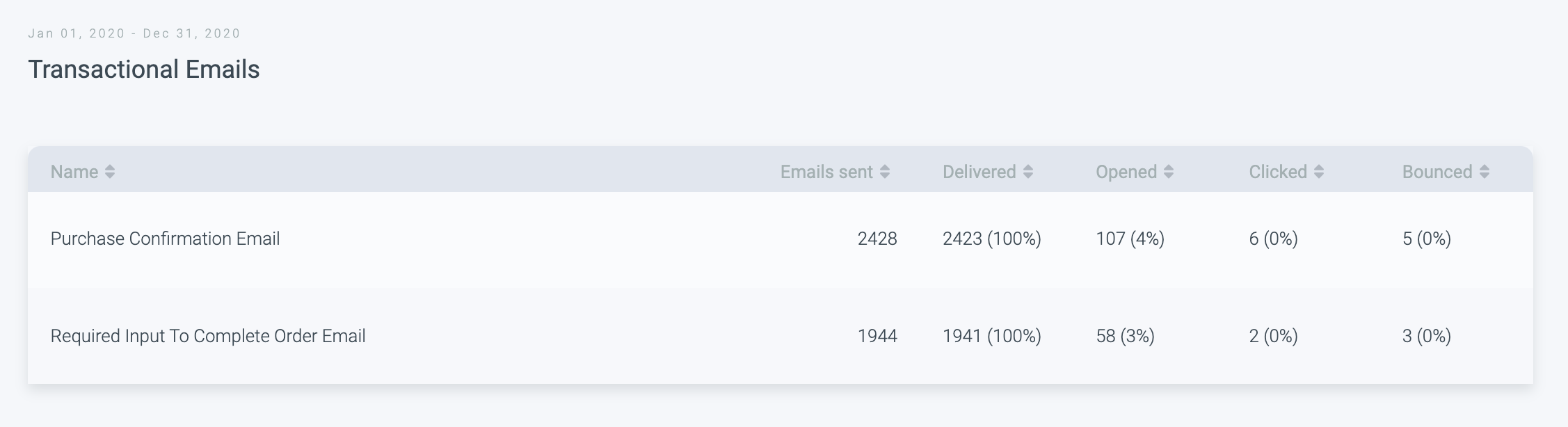1568x427 pixels.
Task: Click the 2428 emails sent value
Action: [877, 239]
